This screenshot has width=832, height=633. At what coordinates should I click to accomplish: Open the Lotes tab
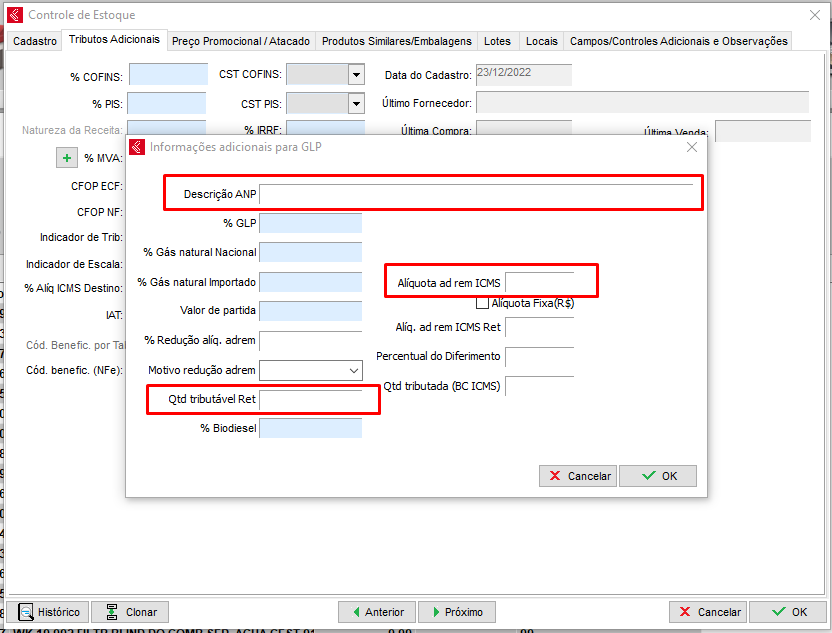click(497, 41)
